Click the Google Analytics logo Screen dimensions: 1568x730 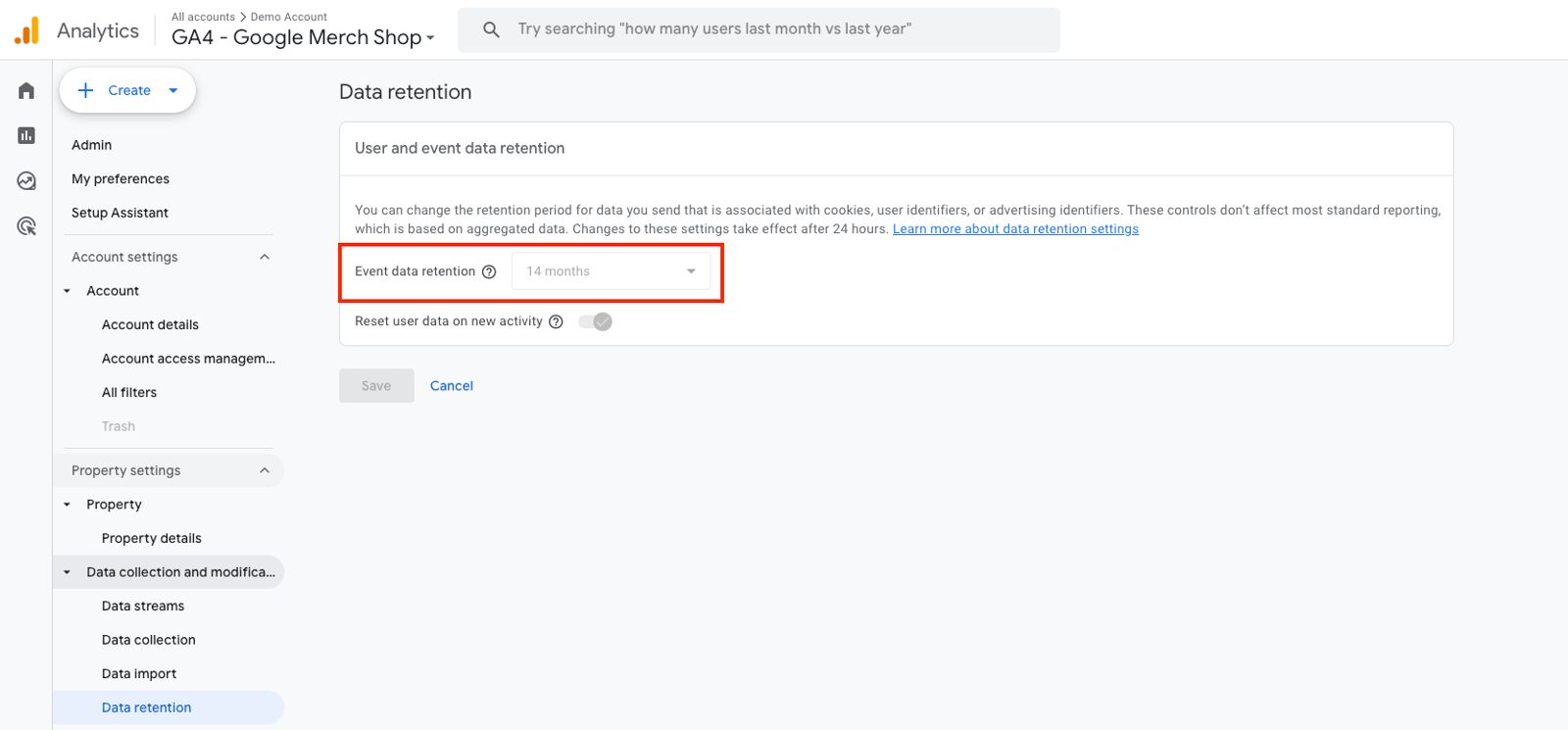[x=27, y=30]
